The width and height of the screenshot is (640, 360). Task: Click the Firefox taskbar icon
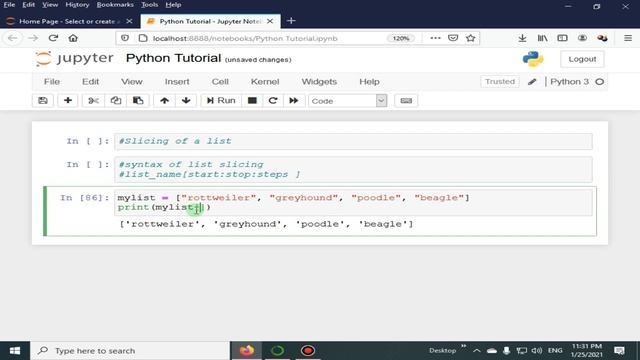[247, 351]
